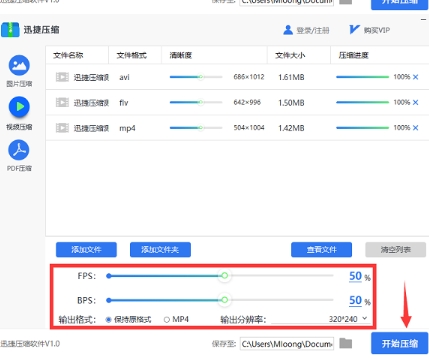The height and width of the screenshot is (360, 429).
Task: Click the 压缩进度 column header
Action: 353,55
